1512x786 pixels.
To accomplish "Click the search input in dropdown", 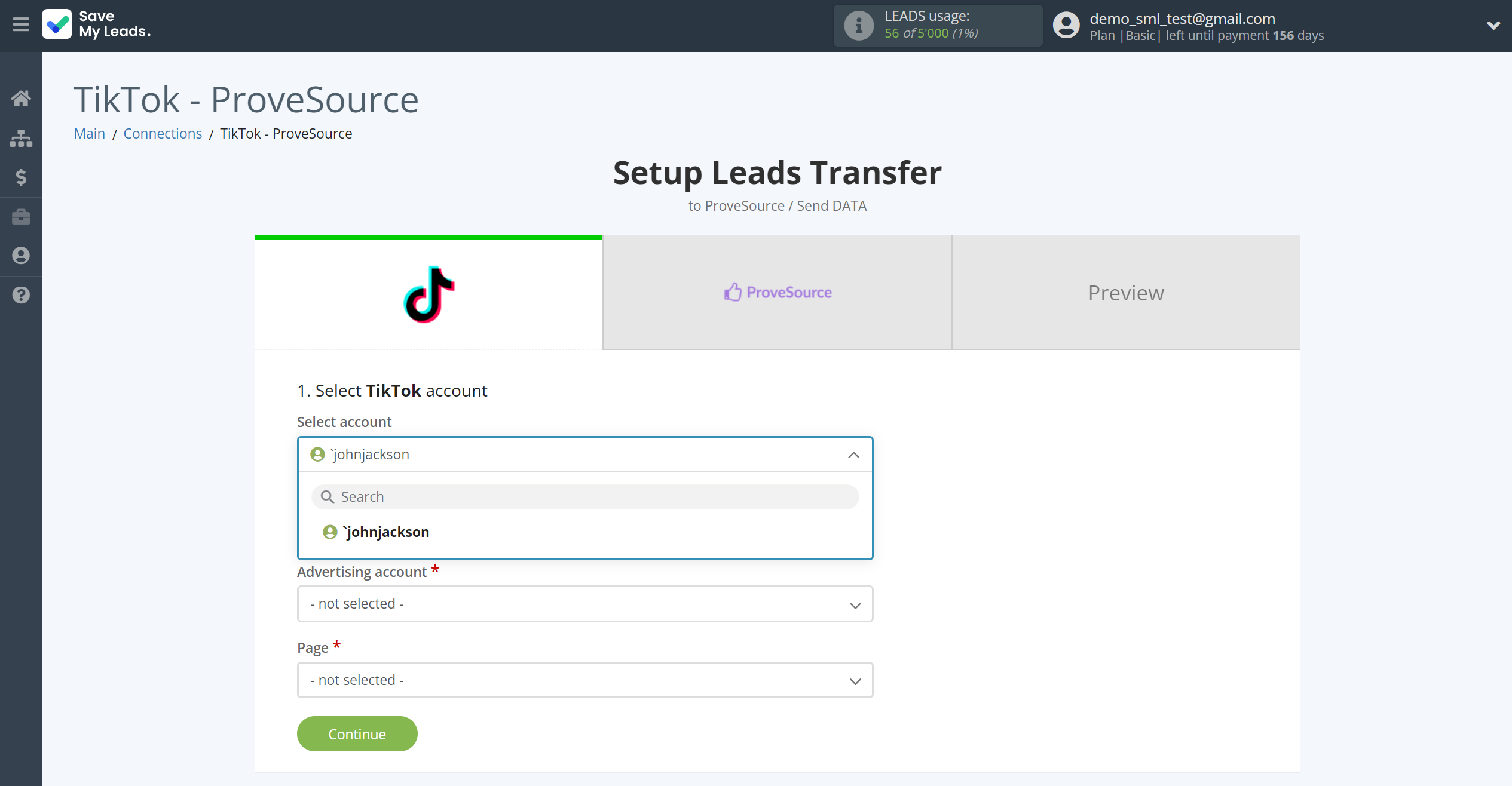I will [585, 496].
